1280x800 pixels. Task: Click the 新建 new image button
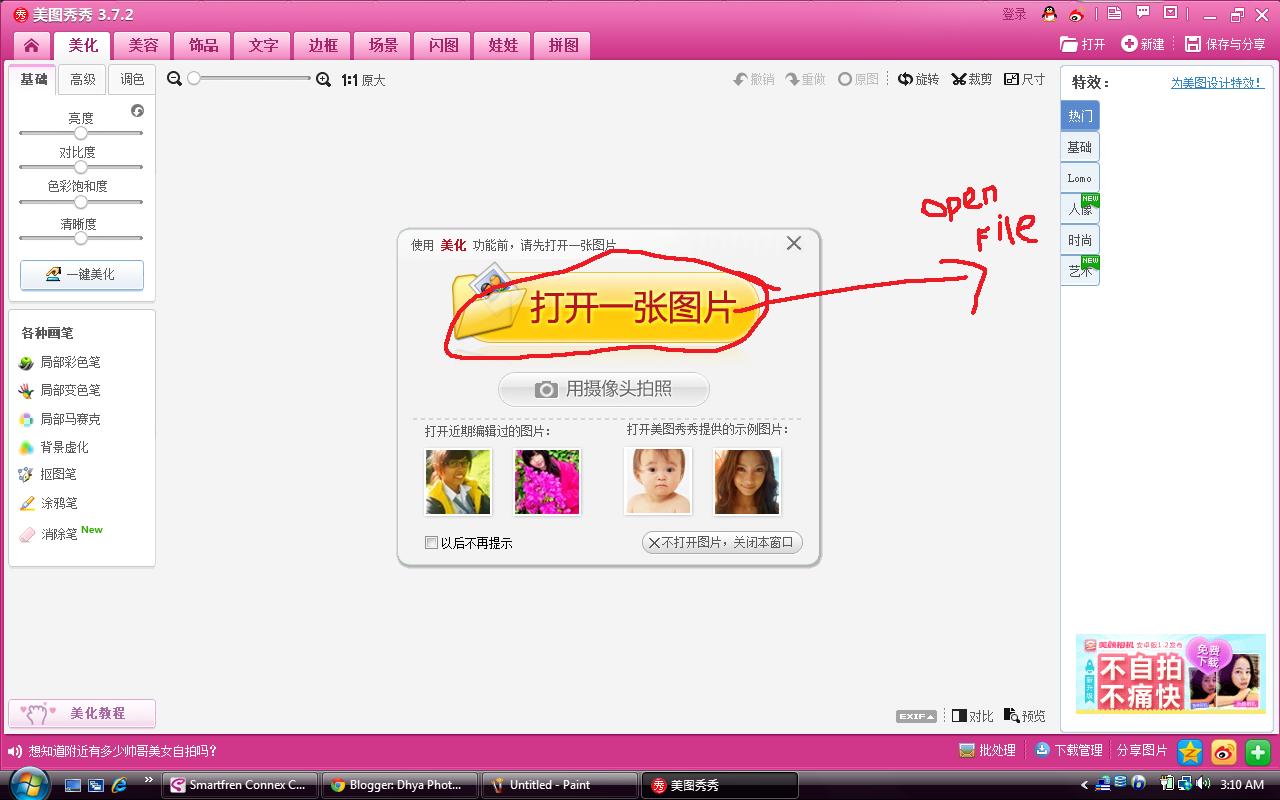[x=1143, y=44]
